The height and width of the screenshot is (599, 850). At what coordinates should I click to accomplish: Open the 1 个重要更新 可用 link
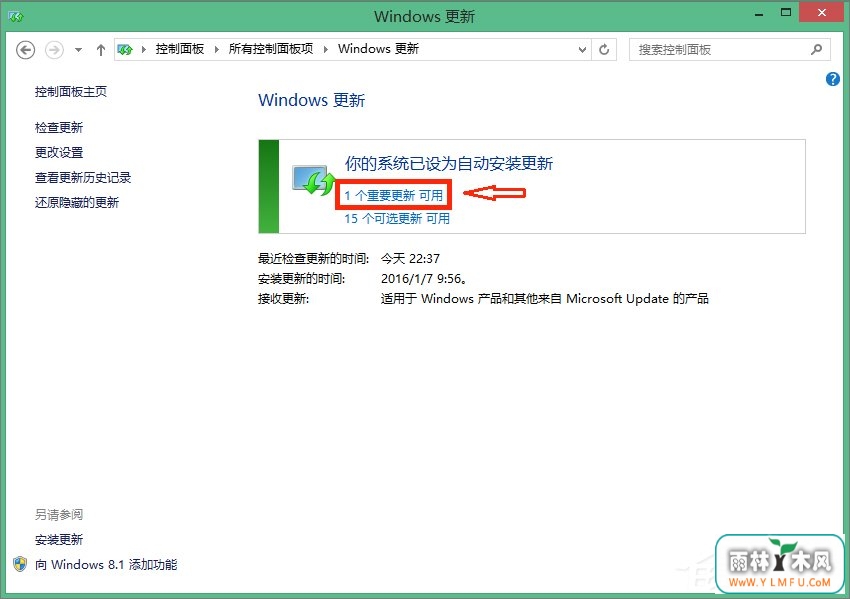click(394, 195)
